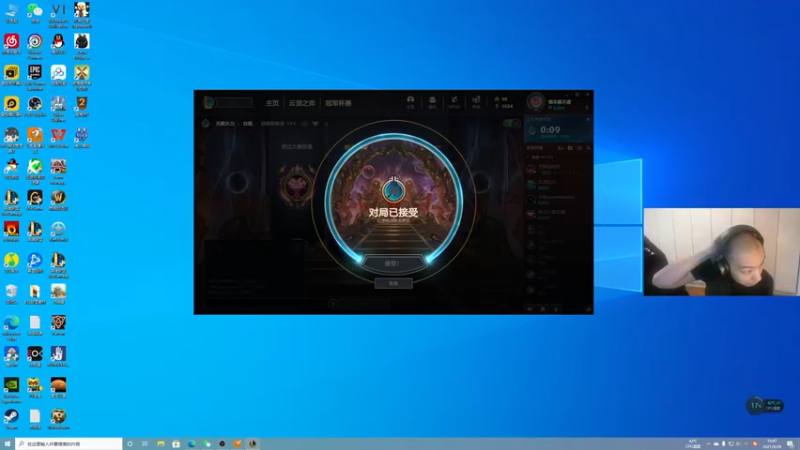Open the Steam desktop icon
Screen dimensions: 800x450
11,419
